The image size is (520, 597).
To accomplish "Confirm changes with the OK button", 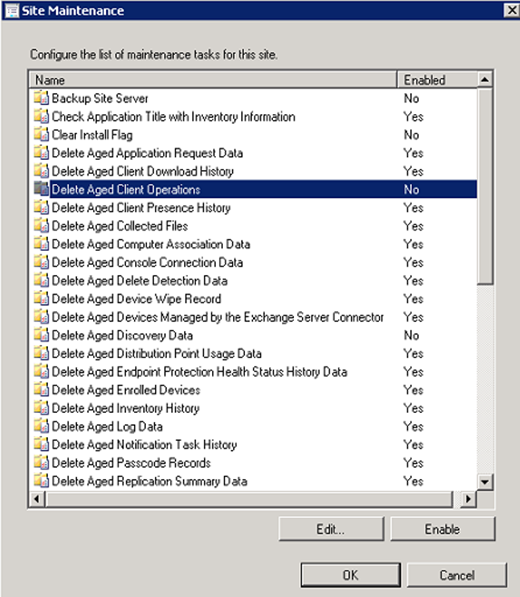I will click(351, 575).
